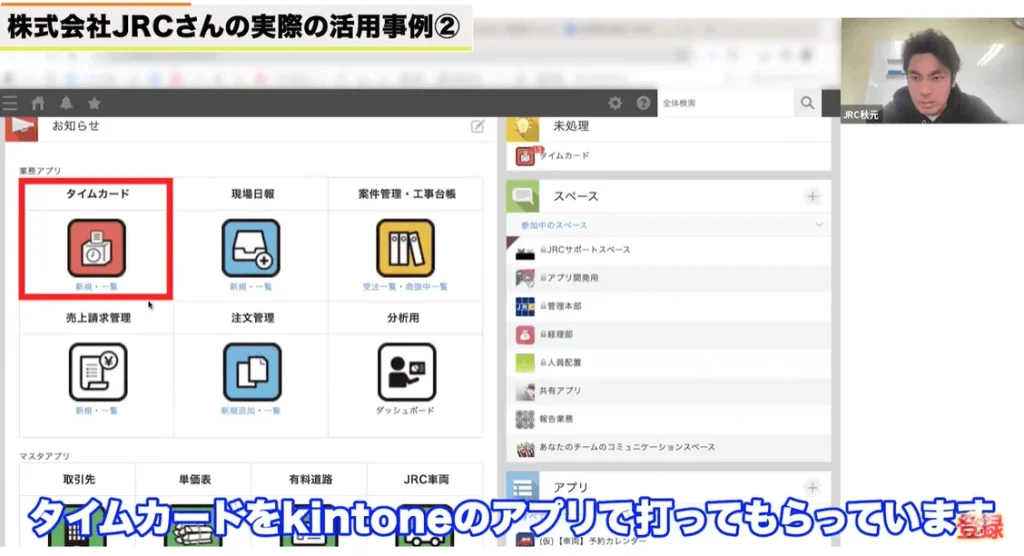Screen dimensions: 1024x556
Task: Click the 新規・一覧 link under 売上請求管理
Action: [x=97, y=411]
